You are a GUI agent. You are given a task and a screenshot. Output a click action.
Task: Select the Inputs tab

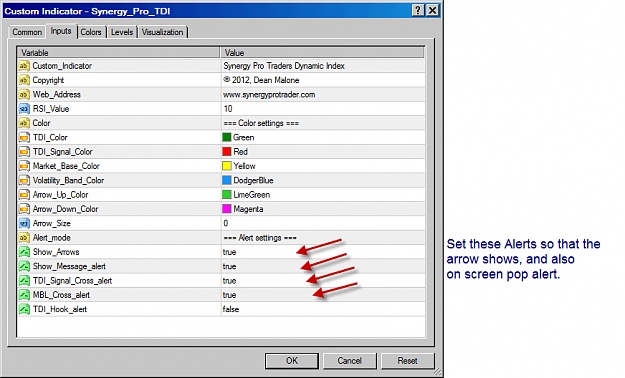[x=61, y=31]
